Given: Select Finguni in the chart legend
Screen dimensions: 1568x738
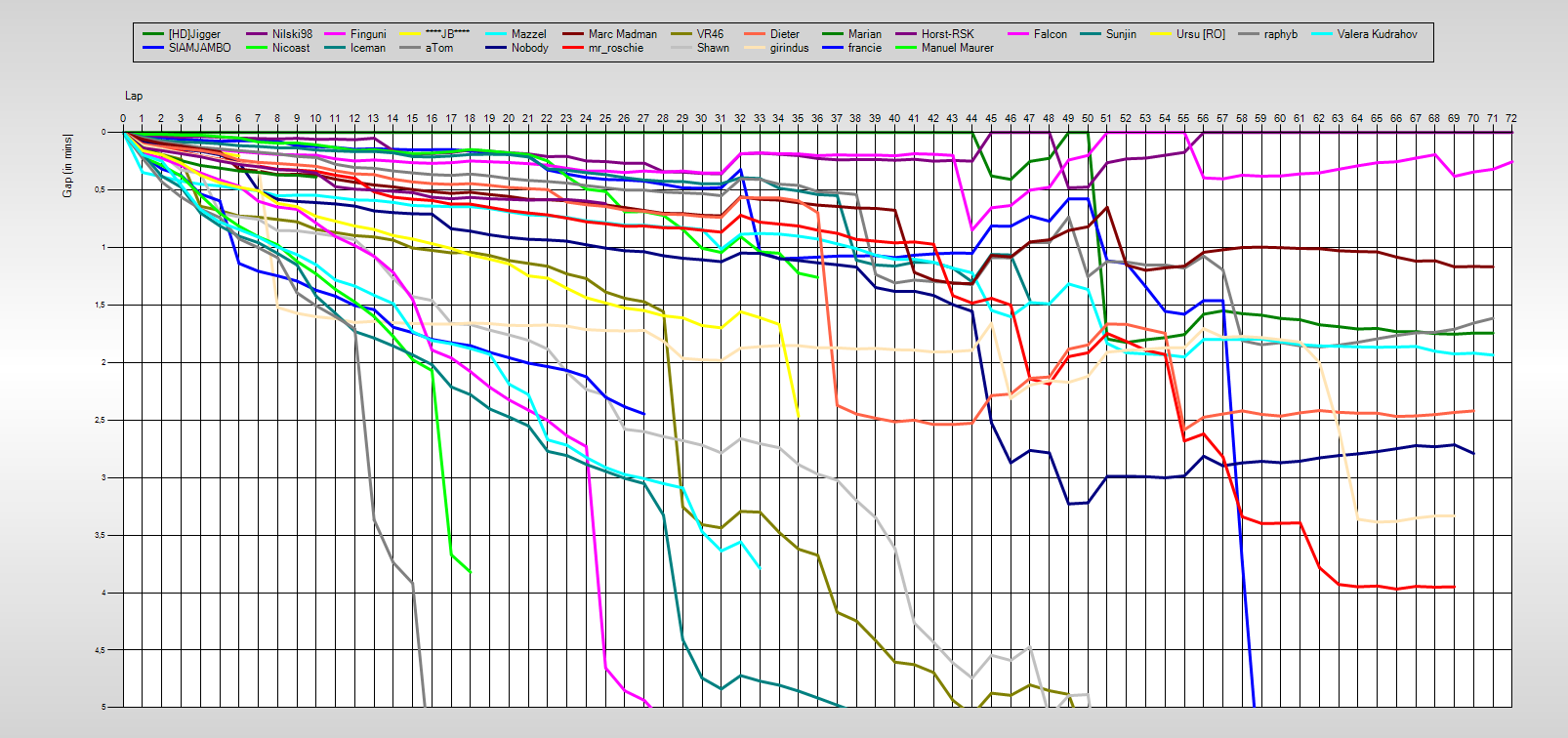Looking at the screenshot, I should click(x=368, y=34).
